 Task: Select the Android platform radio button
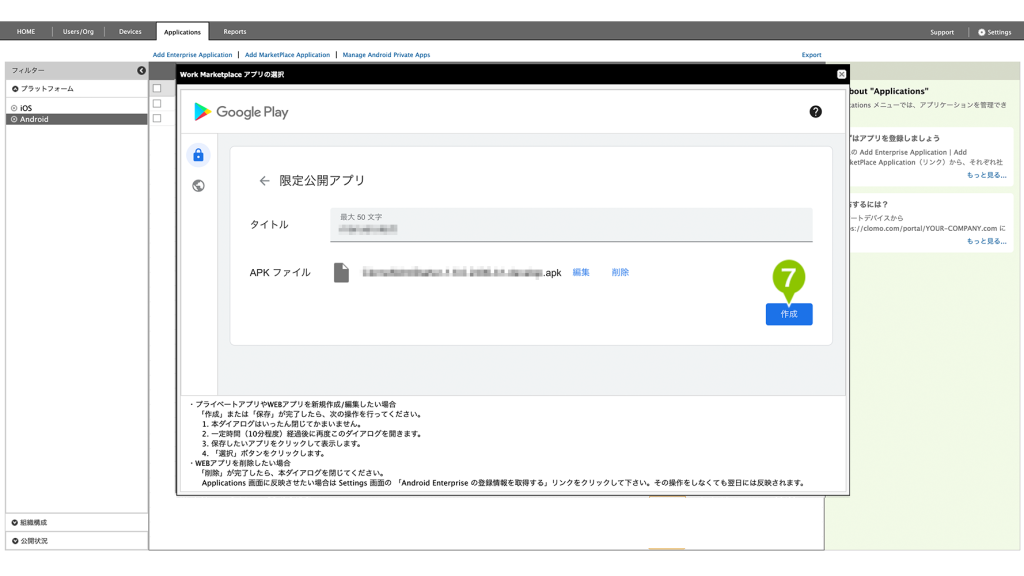click(x=14, y=120)
